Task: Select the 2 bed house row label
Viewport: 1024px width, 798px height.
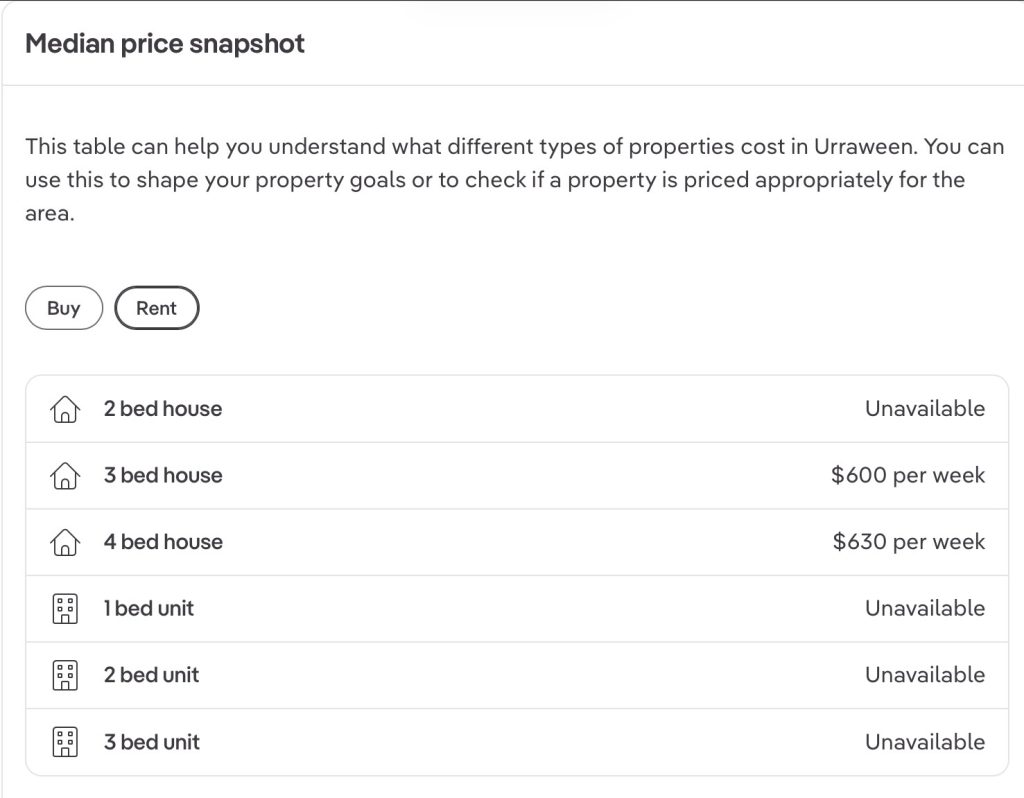Action: click(163, 409)
